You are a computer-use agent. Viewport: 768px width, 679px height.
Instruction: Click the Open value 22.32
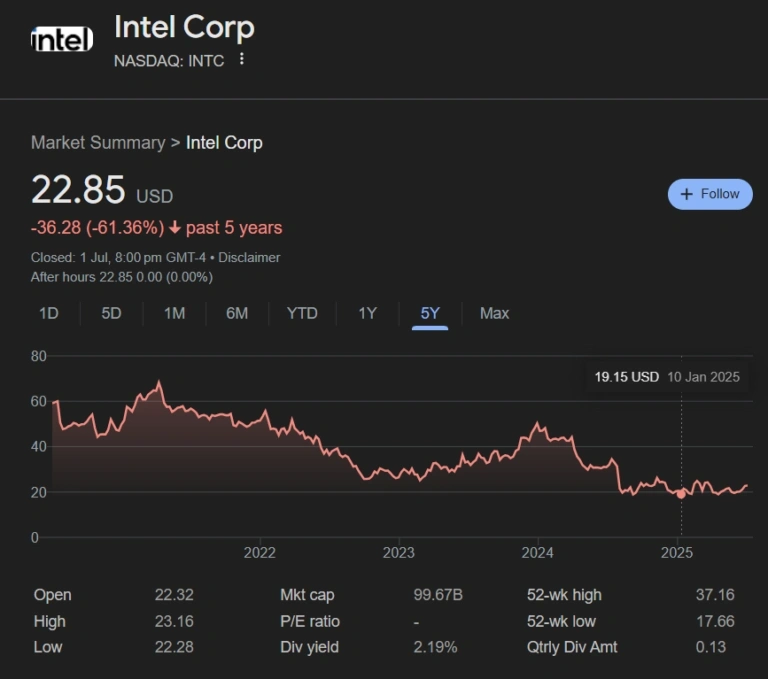(174, 595)
